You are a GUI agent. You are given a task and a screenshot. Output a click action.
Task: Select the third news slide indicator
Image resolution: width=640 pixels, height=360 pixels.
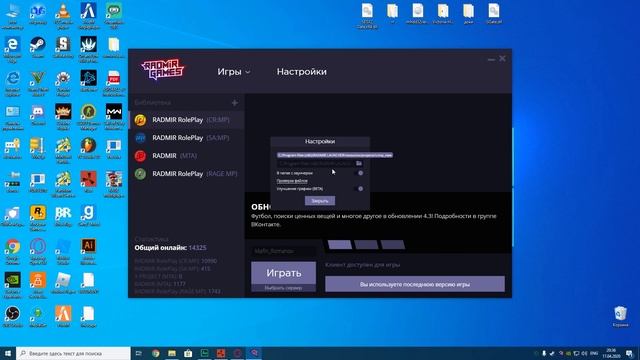click(393, 244)
